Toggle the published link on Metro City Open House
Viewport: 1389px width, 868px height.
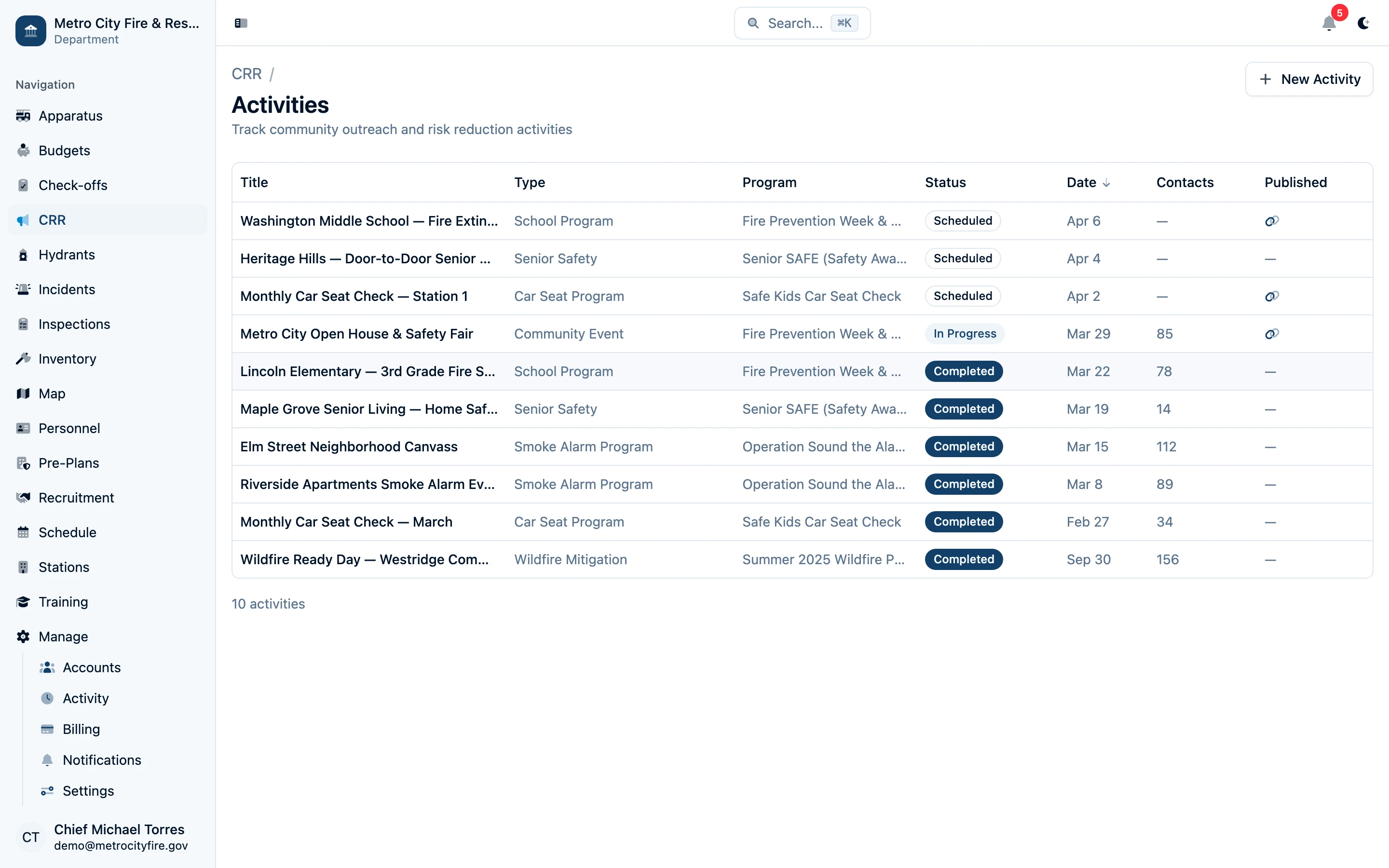(x=1271, y=334)
